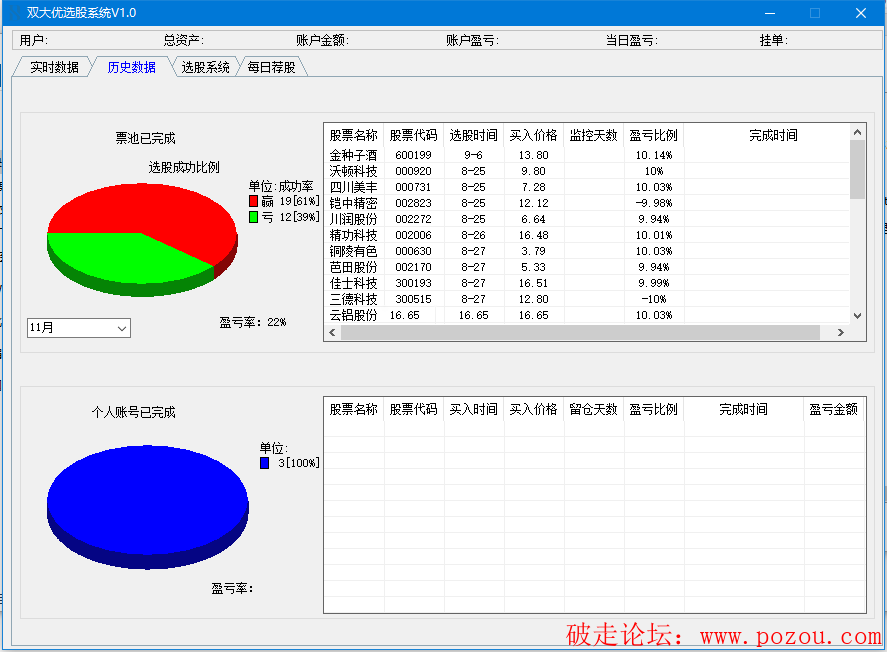Click the -9.98% profit ratio cell
The height and width of the screenshot is (652, 887).
coord(653,203)
